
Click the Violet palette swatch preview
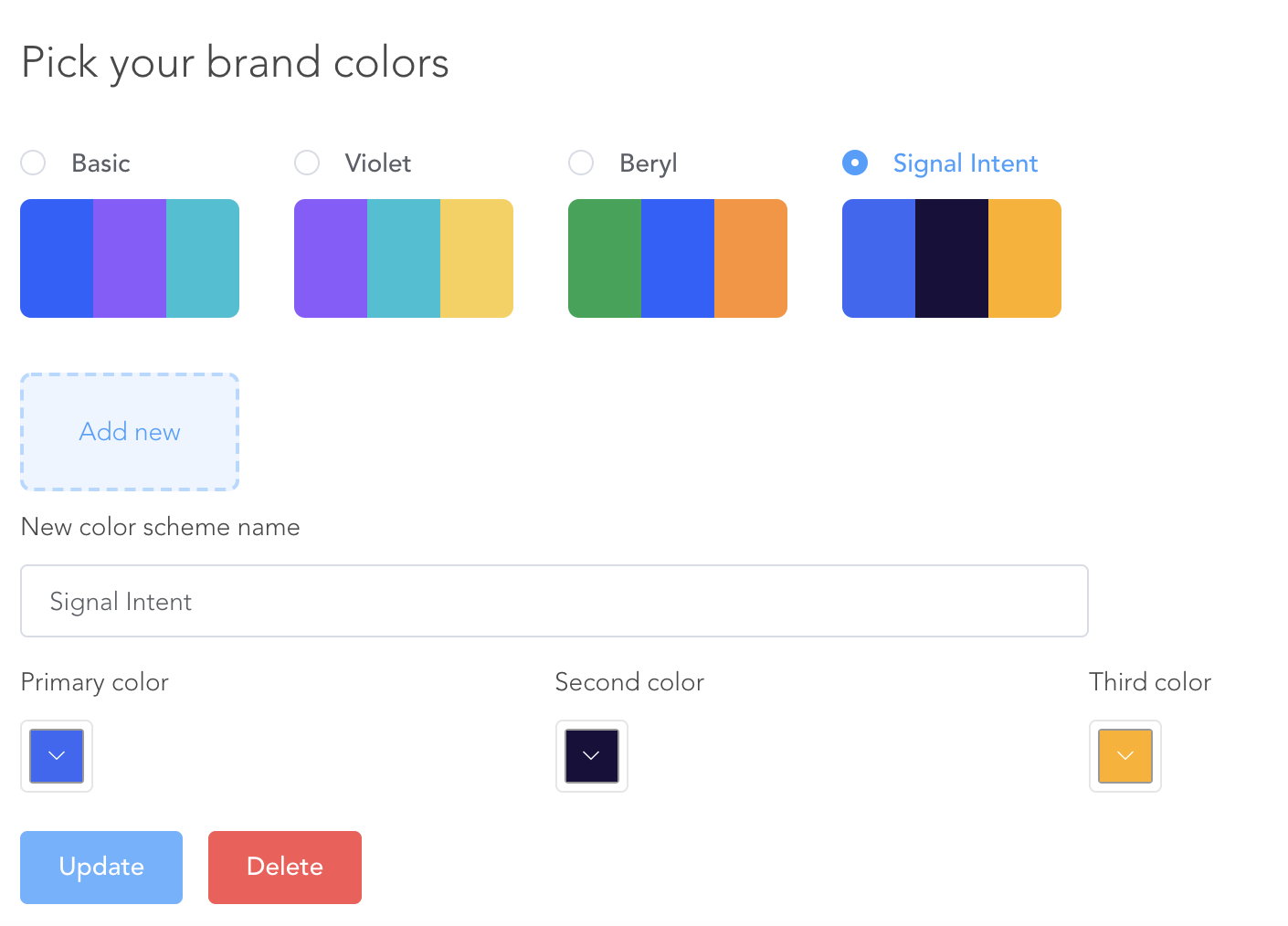coord(404,258)
